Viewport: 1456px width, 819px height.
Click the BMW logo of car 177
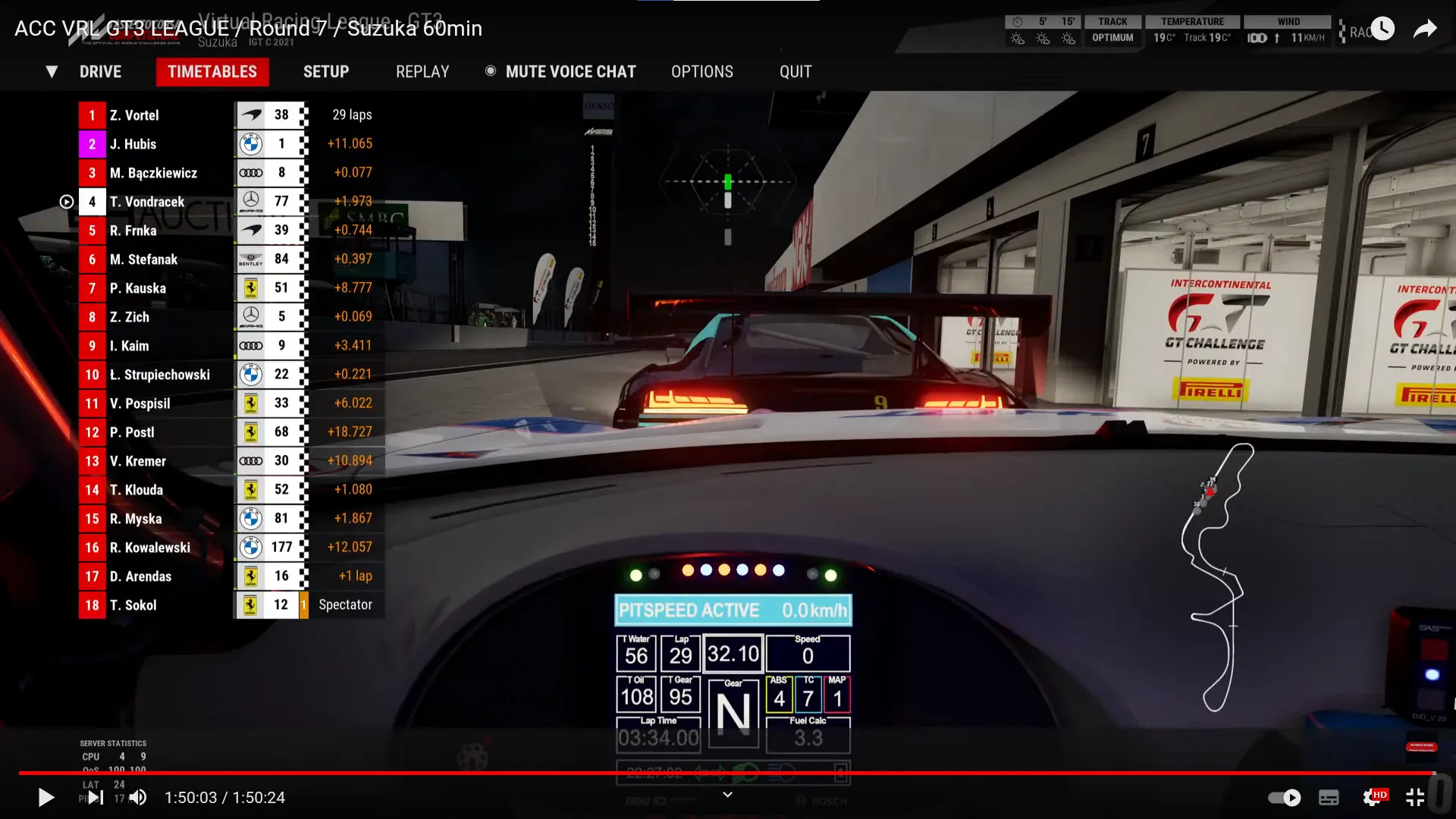pyautogui.click(x=251, y=548)
